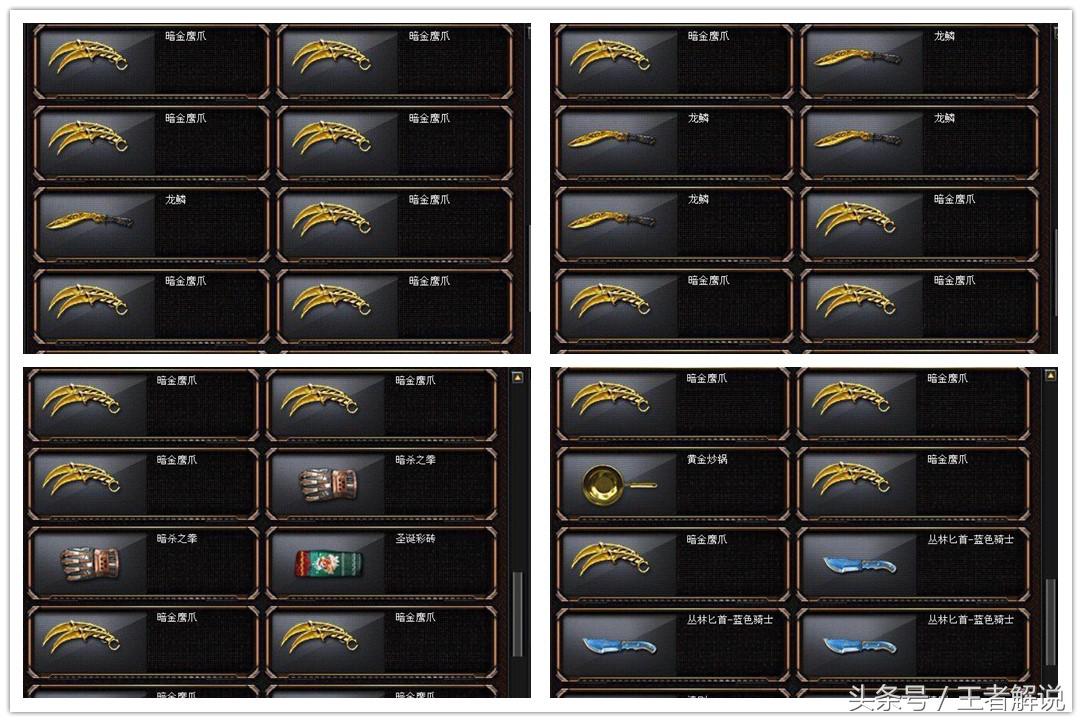
Task: Pick the 龙鳞 knife left of third-row 暗金鹰爪
Action: tap(611, 221)
